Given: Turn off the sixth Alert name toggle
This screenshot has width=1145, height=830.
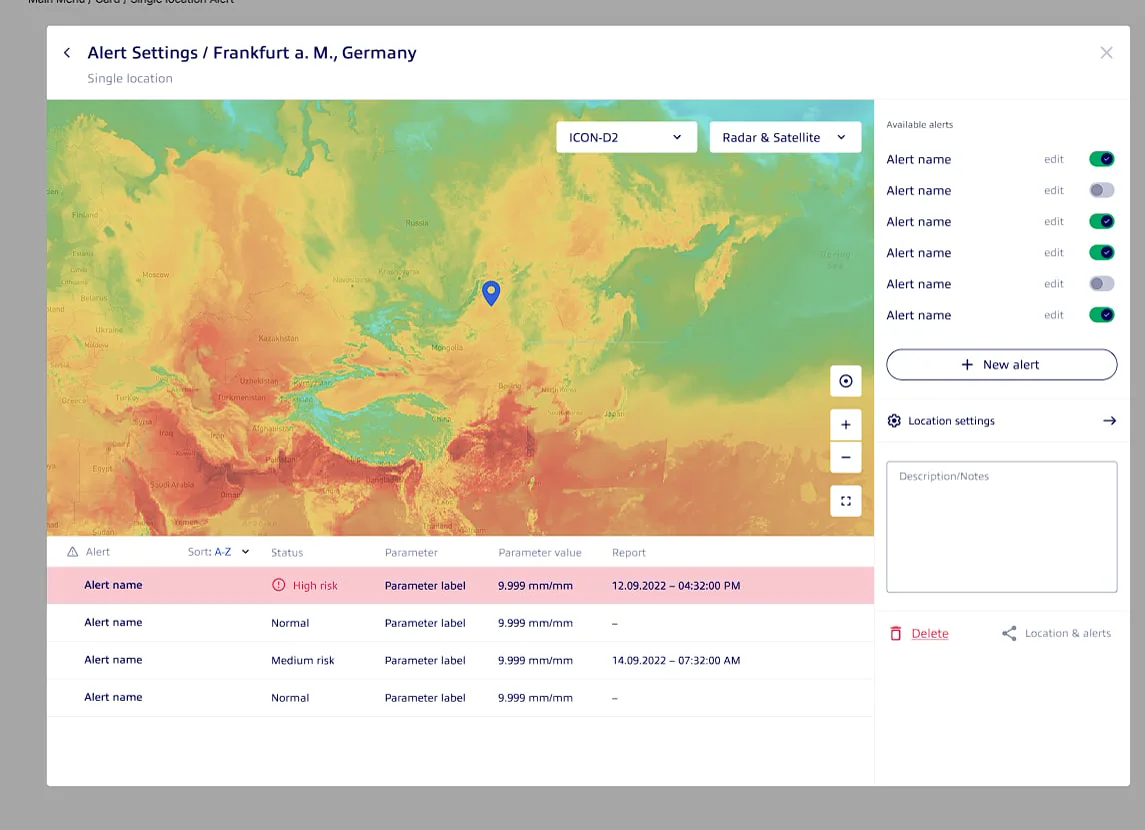Looking at the screenshot, I should coord(1101,315).
